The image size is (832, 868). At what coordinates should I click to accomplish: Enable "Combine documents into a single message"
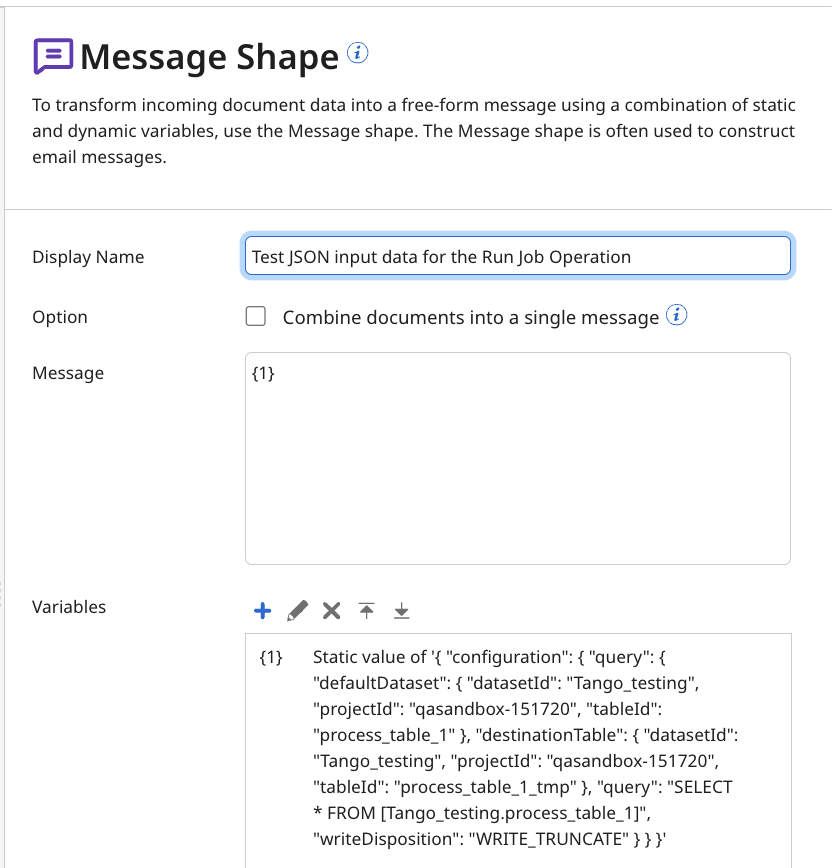[256, 316]
